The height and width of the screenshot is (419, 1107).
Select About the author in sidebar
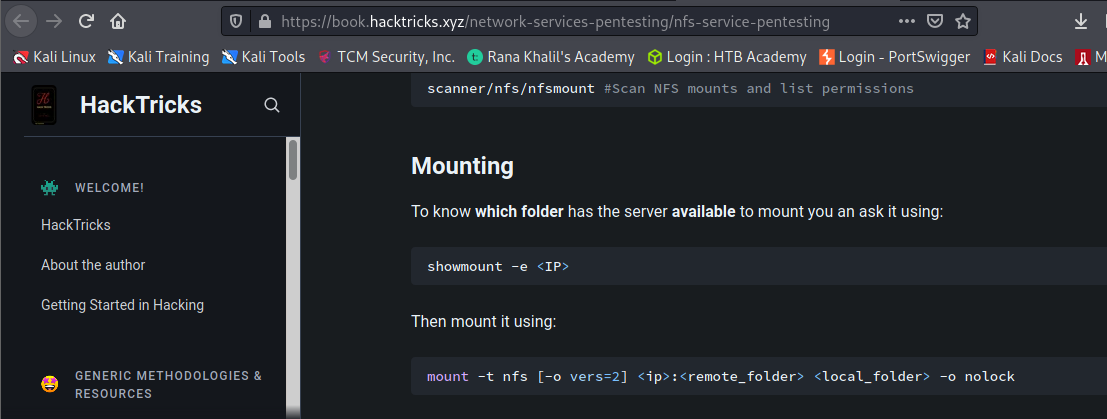93,265
